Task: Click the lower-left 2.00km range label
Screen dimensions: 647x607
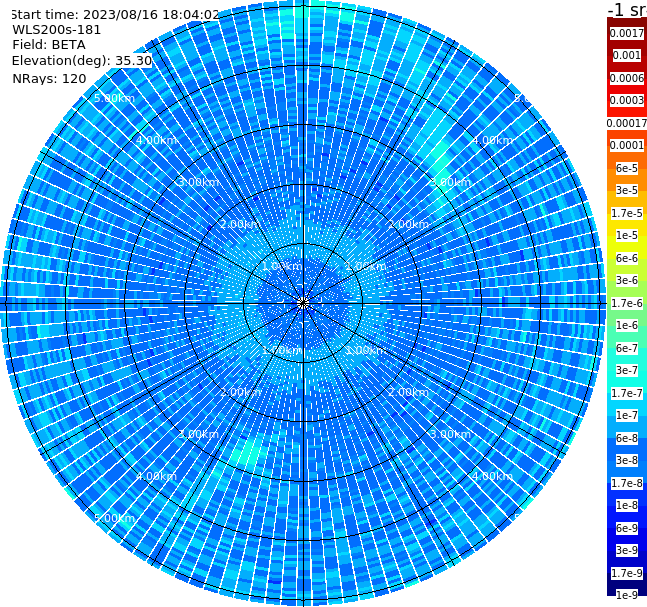Action: (x=241, y=392)
